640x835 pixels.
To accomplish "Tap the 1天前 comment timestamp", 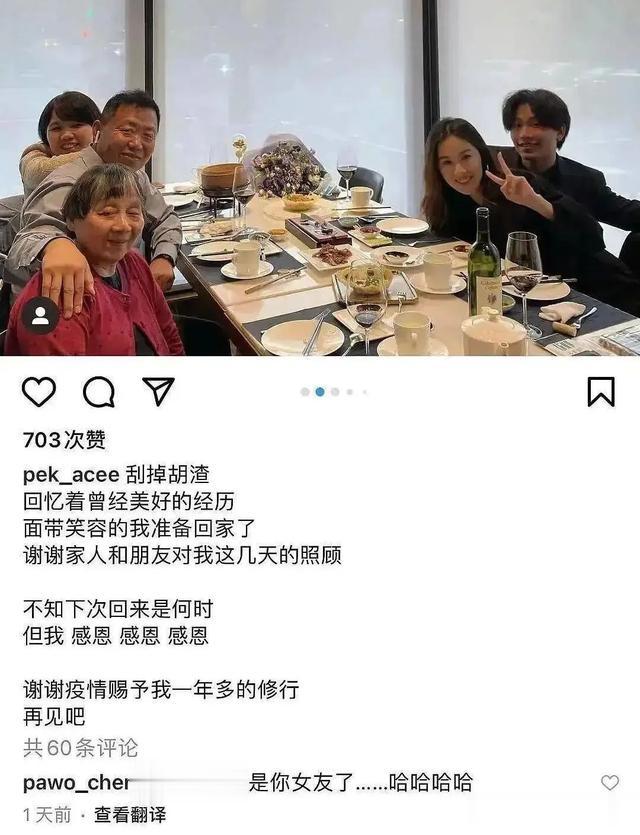I will point(47,815).
